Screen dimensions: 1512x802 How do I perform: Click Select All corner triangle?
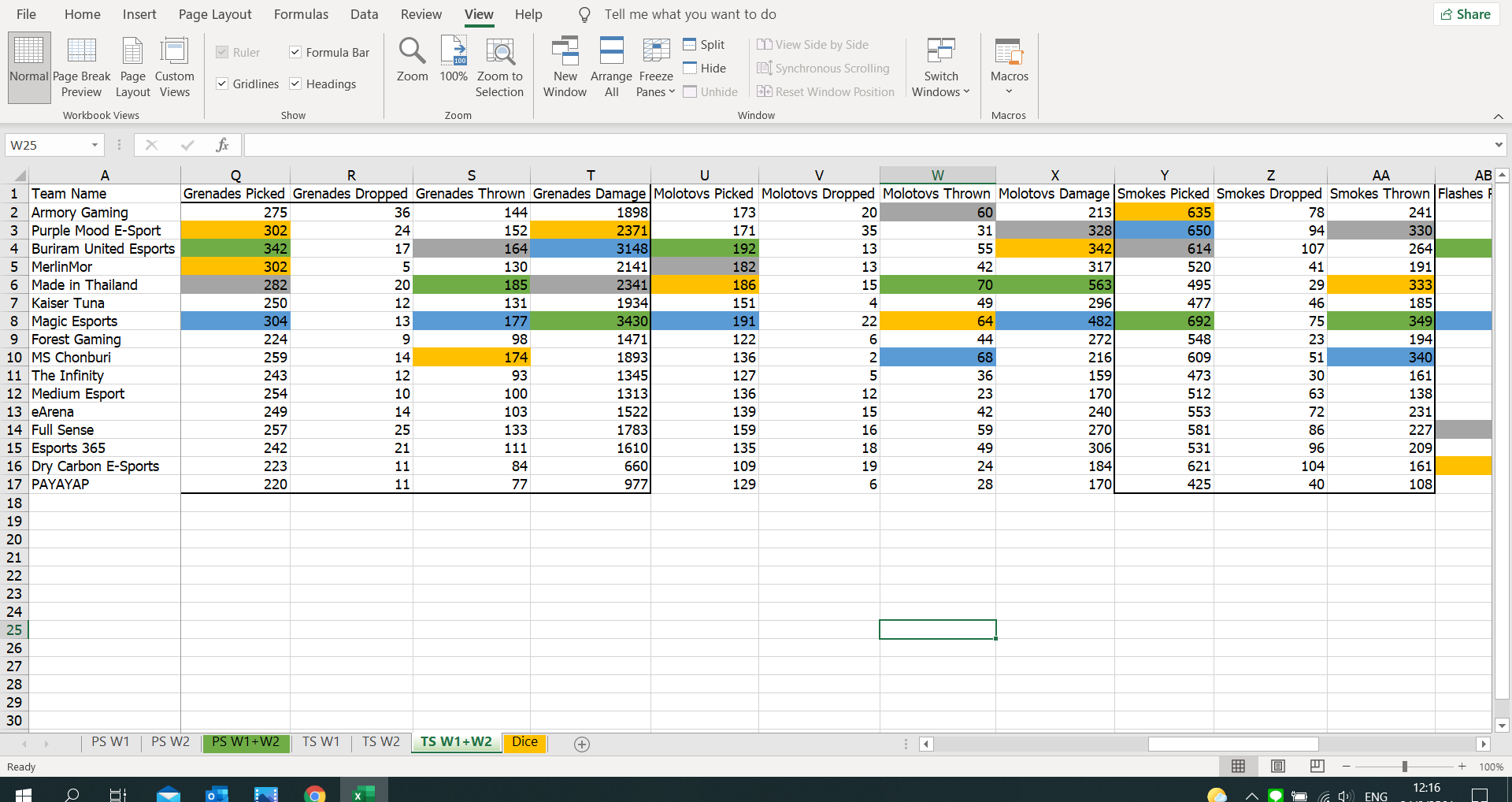[x=19, y=175]
